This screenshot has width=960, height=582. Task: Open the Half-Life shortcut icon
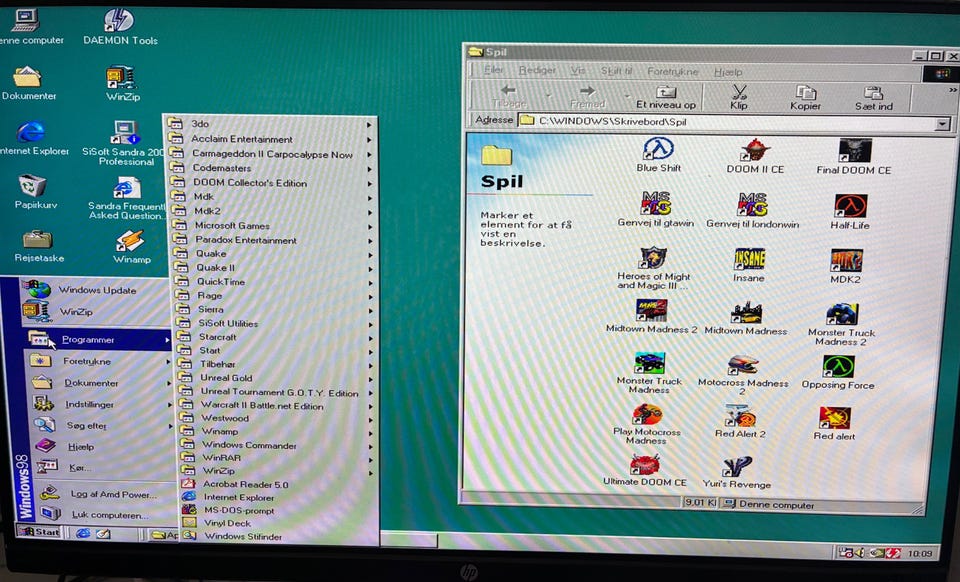coord(850,212)
